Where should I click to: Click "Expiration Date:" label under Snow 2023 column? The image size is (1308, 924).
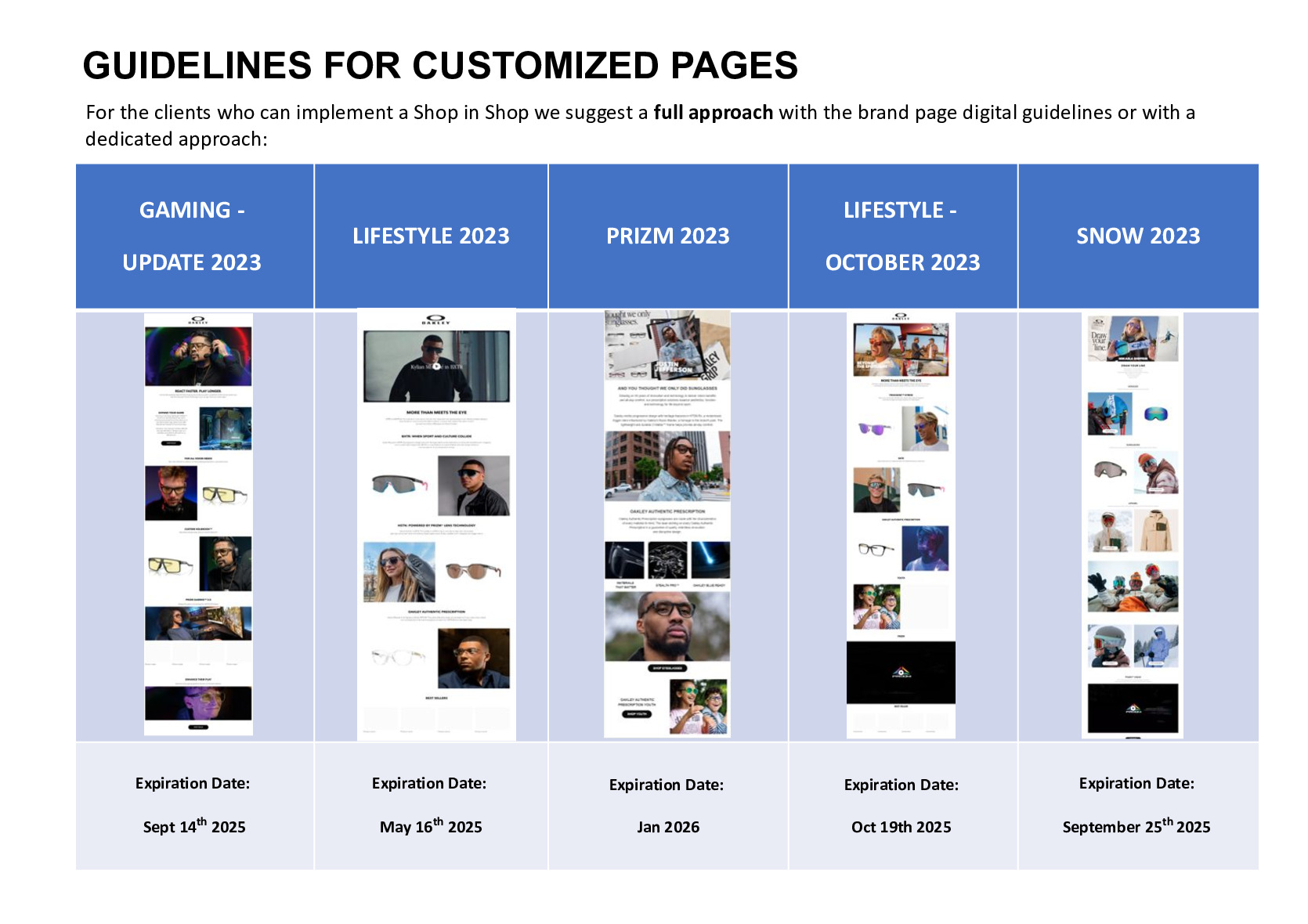(1136, 783)
